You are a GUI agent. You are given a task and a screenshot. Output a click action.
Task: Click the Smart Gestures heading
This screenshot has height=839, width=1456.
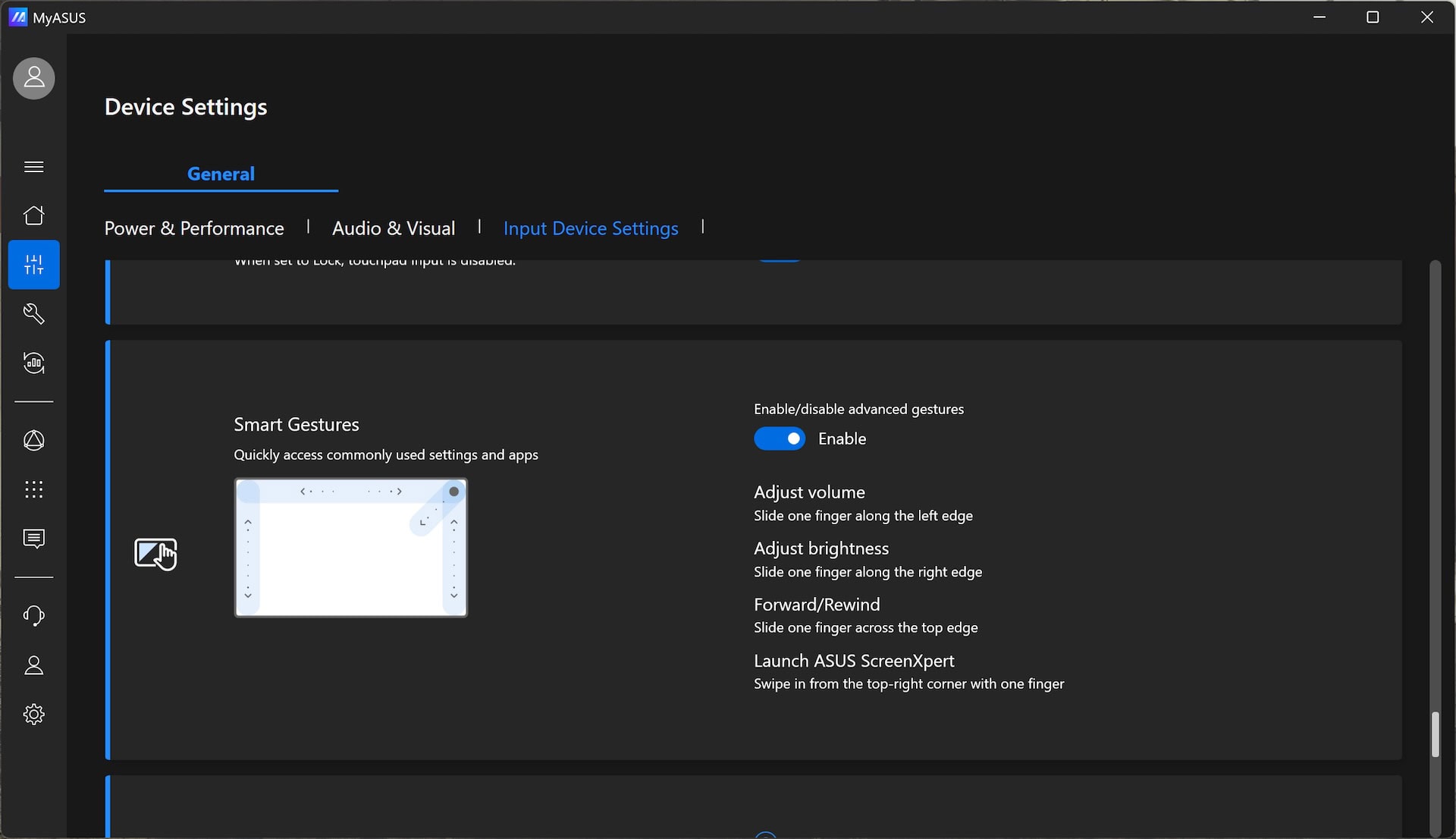pyautogui.click(x=297, y=425)
